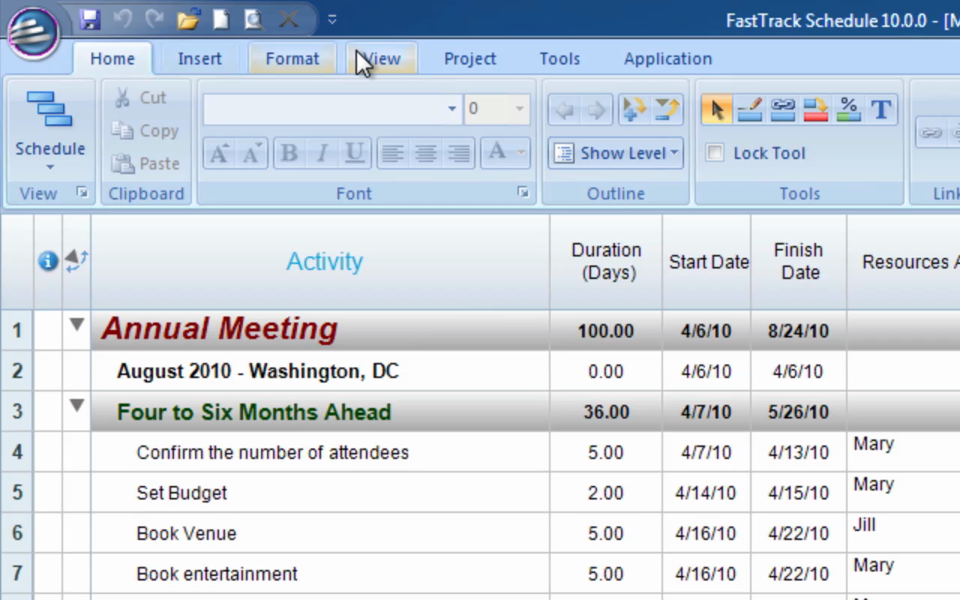Enable the Lock Tool checkbox
Screen dimensions: 960x600
[x=714, y=152]
